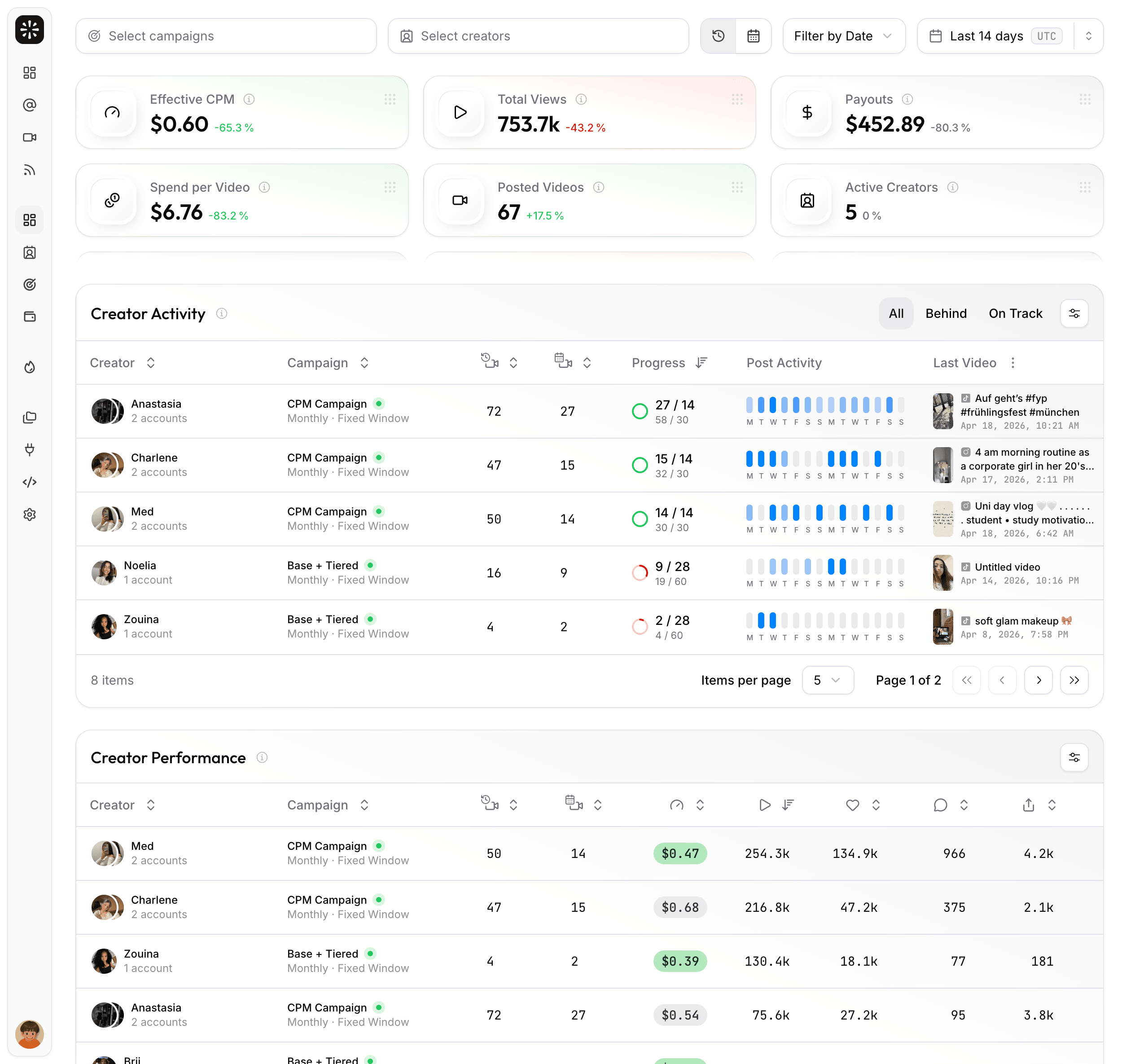Open Charlene's last video thumbnail

pos(943,465)
